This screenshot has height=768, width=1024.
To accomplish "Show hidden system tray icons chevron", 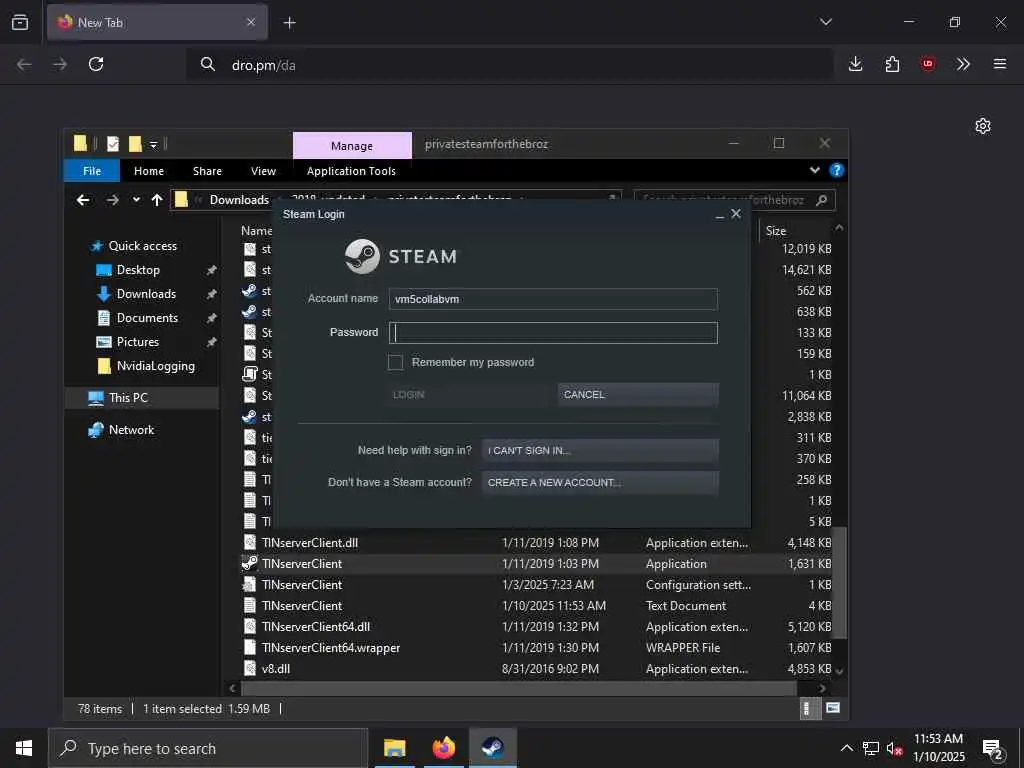I will tap(846, 748).
